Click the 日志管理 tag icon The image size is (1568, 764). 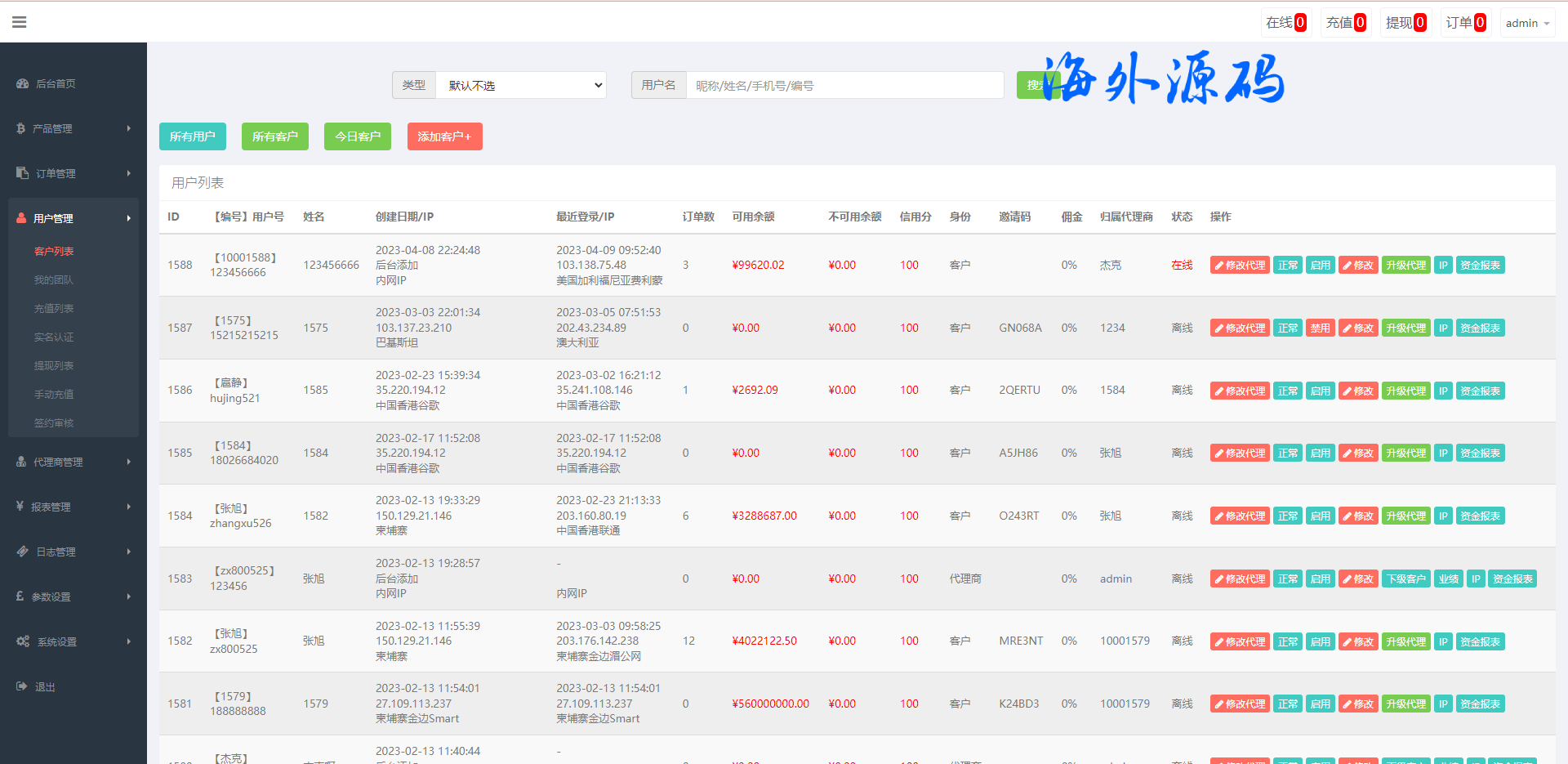point(23,552)
